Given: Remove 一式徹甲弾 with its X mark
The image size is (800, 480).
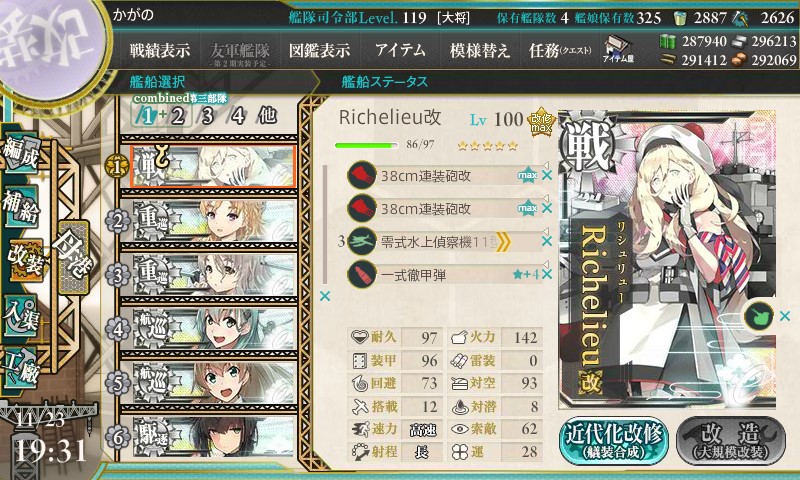Looking at the screenshot, I should (547, 274).
